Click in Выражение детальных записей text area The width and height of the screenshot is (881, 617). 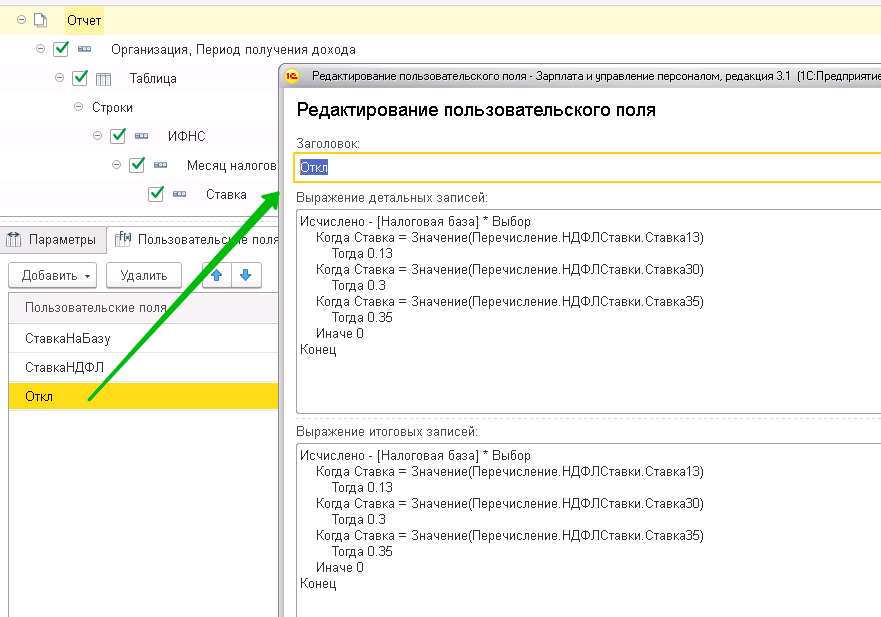click(589, 312)
